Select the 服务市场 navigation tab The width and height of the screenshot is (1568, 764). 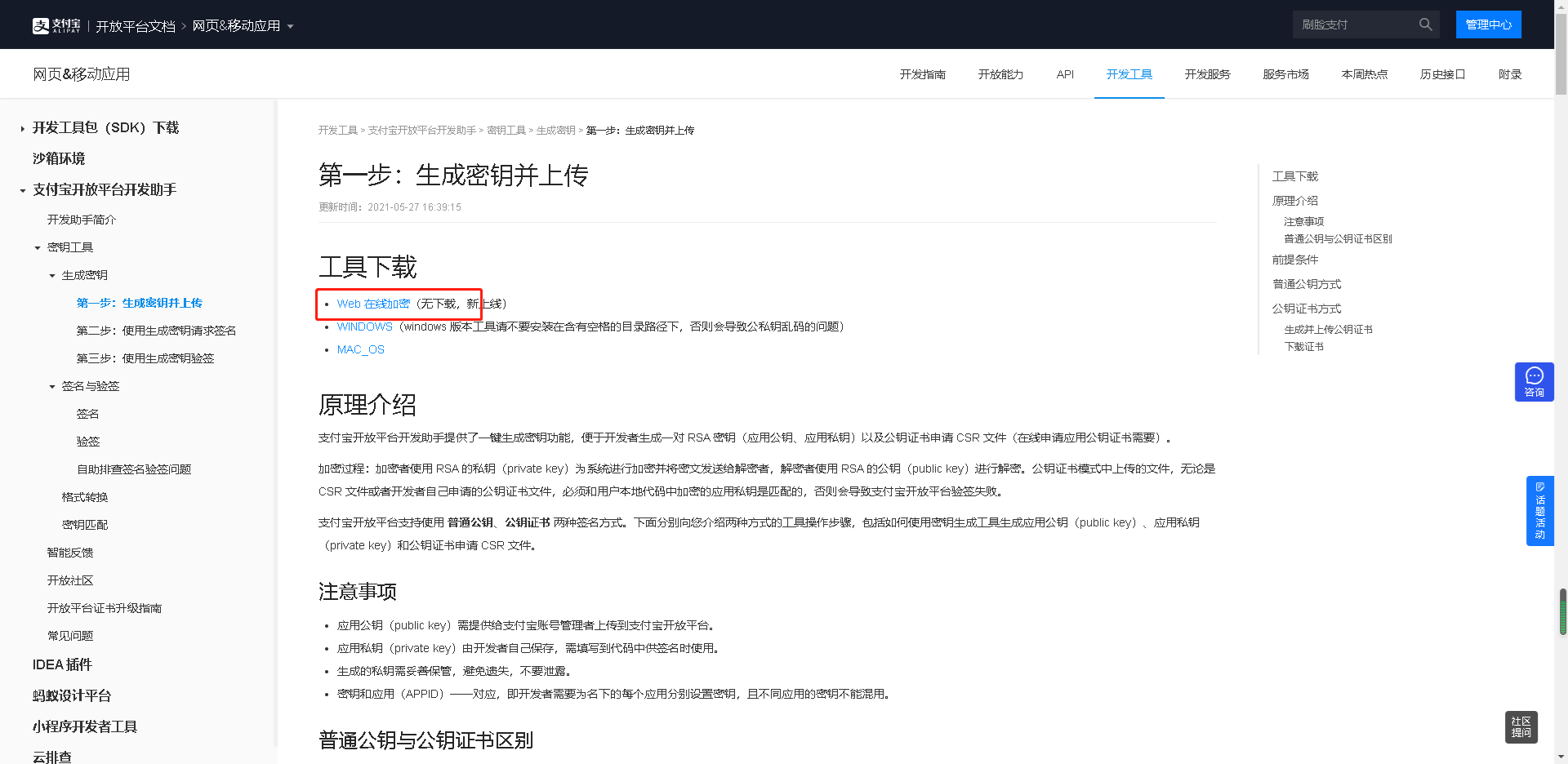[1285, 74]
